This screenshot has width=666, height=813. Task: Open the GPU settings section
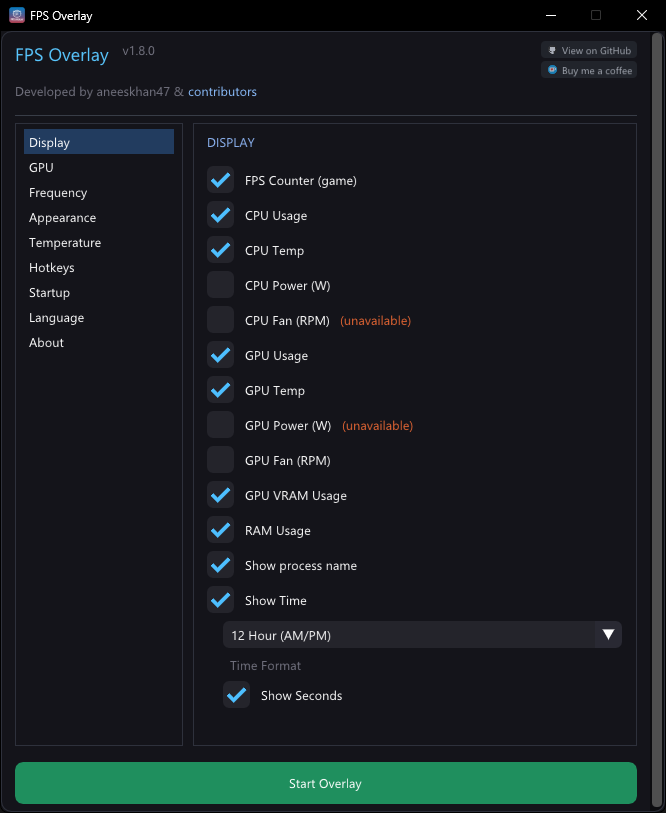coord(99,167)
